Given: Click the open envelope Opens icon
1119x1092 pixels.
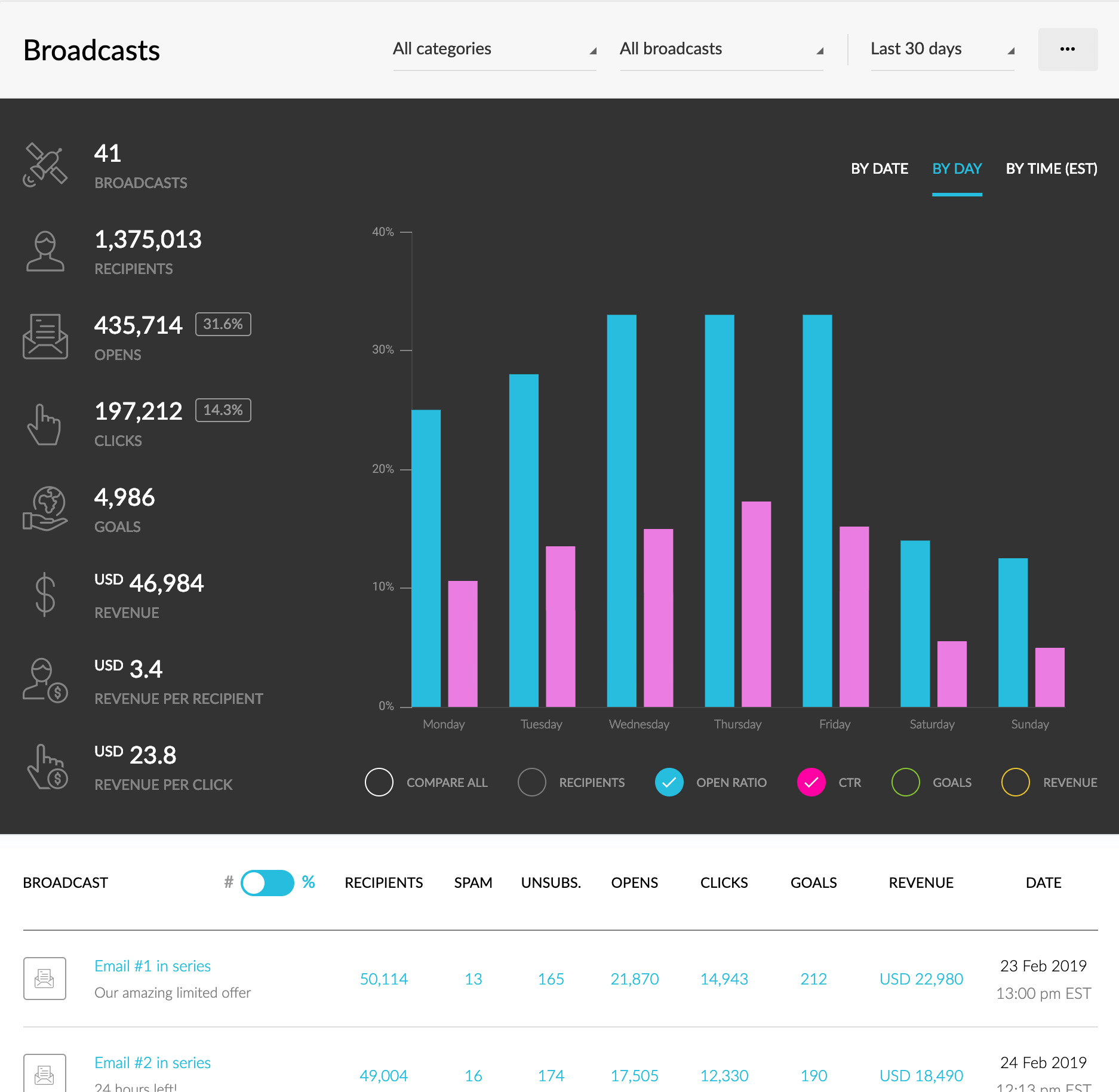Looking at the screenshot, I should 45,337.
